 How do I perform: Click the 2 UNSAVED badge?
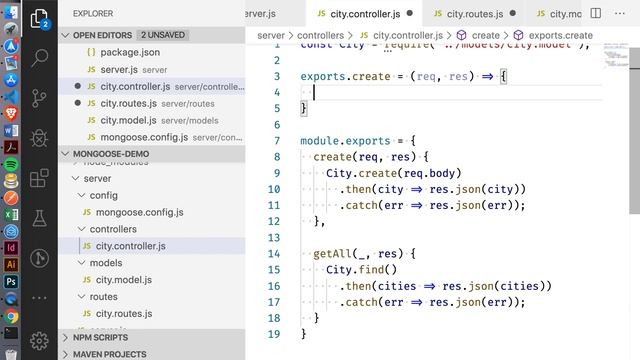tap(162, 35)
